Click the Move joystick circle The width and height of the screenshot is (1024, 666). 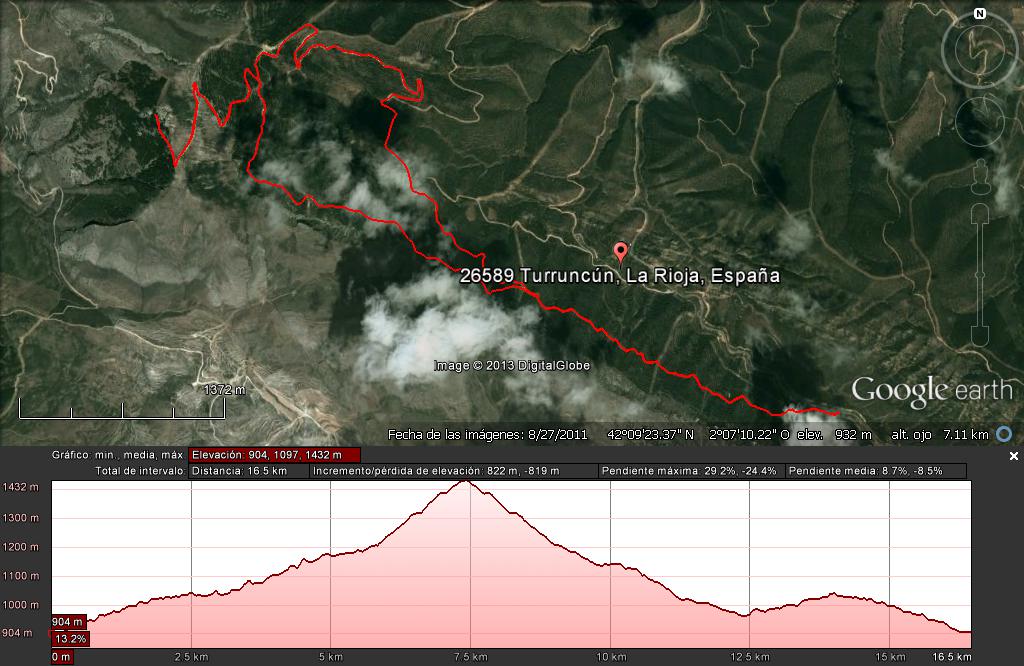[980, 121]
